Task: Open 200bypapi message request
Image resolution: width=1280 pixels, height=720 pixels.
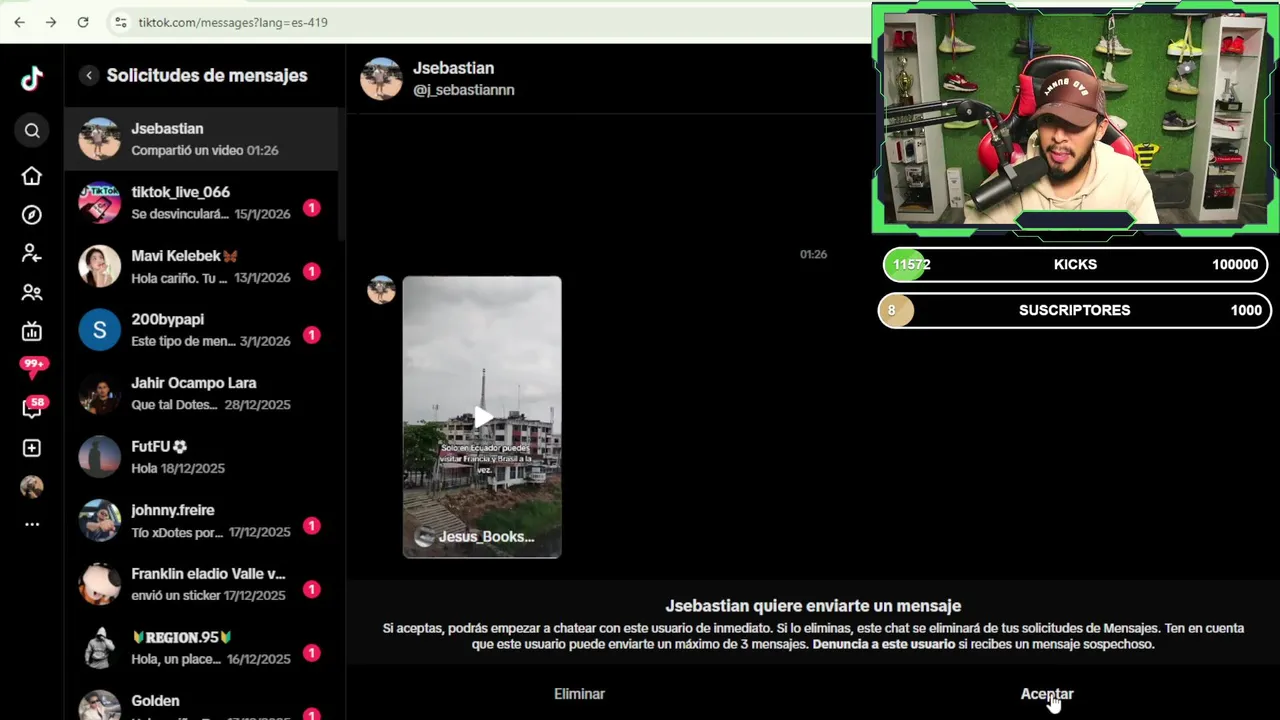Action: (201, 330)
